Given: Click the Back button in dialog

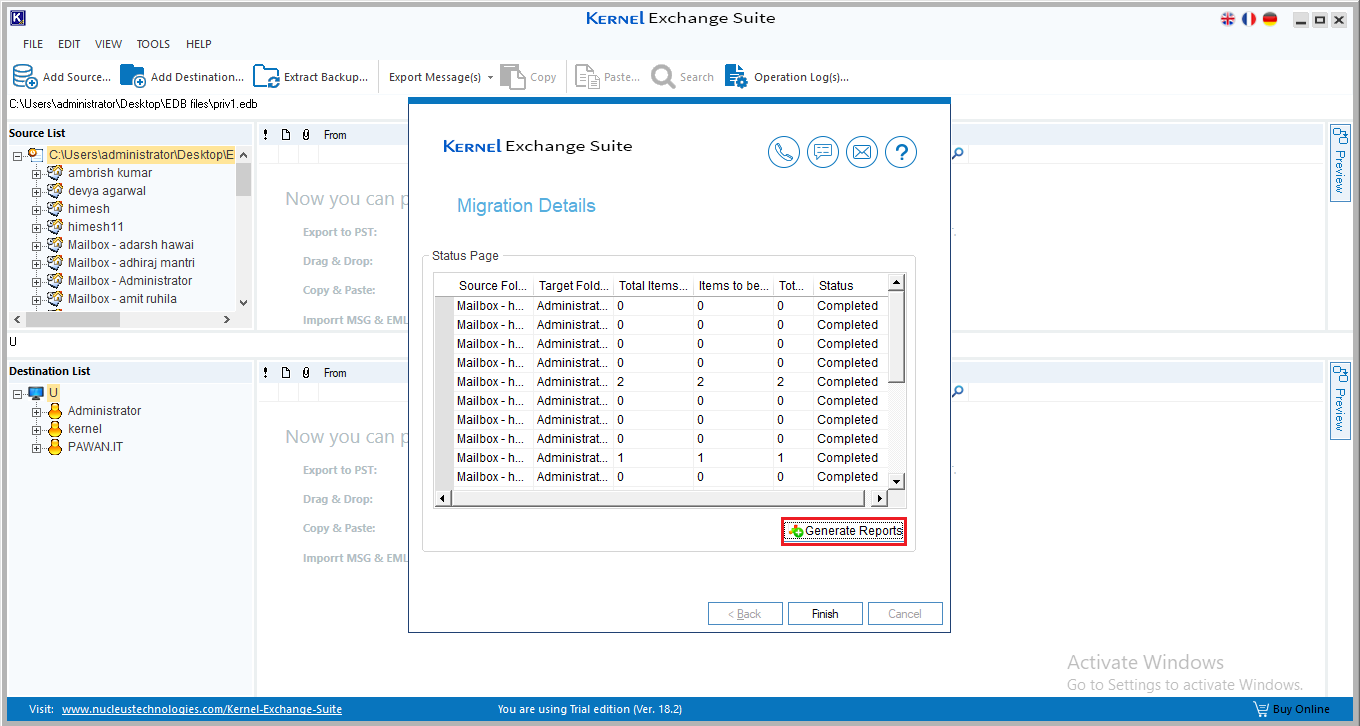Looking at the screenshot, I should click(x=745, y=614).
